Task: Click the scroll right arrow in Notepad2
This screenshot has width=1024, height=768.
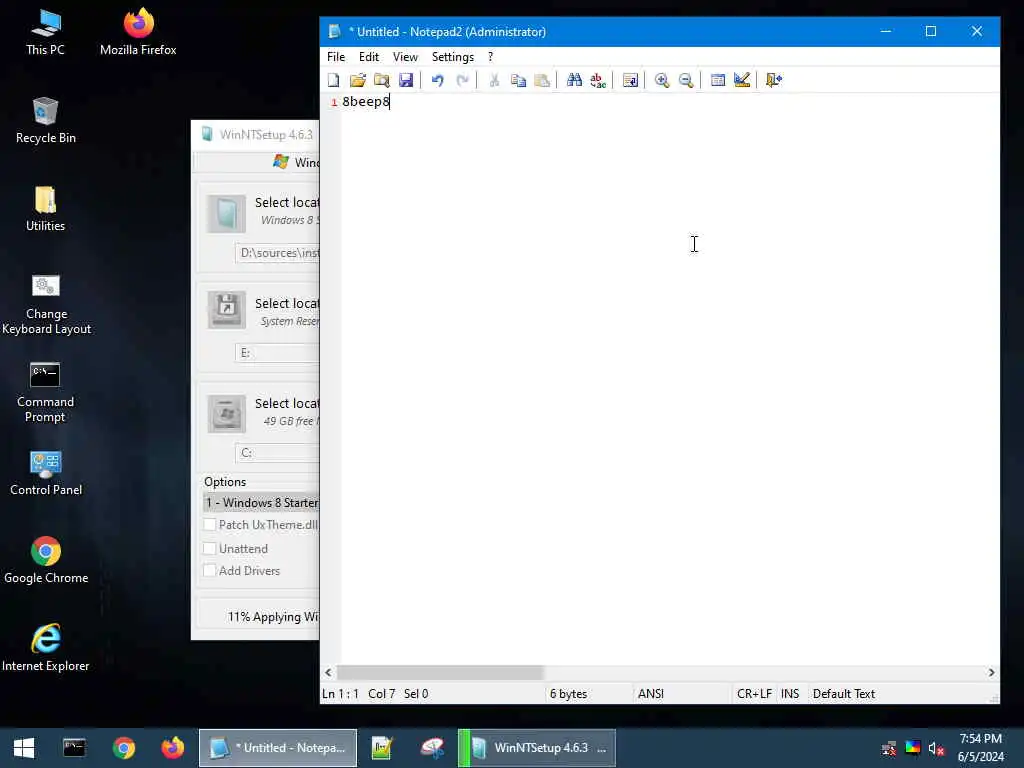Action: tap(991, 672)
